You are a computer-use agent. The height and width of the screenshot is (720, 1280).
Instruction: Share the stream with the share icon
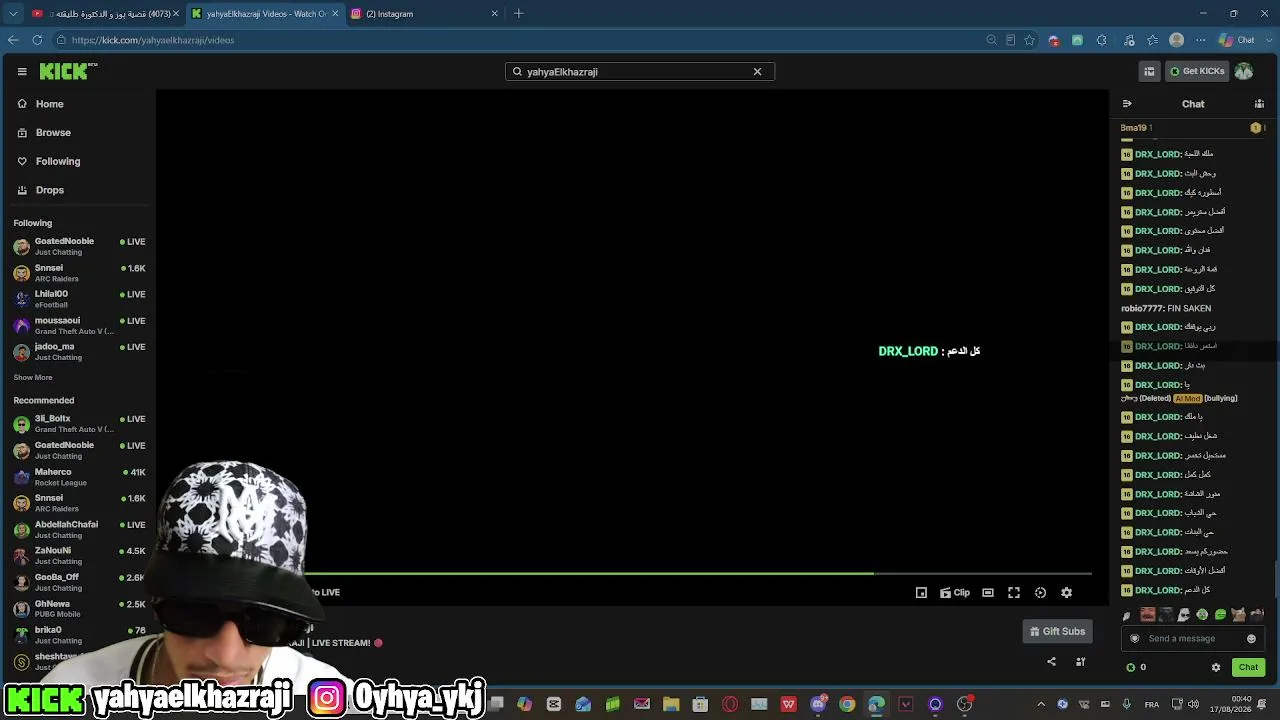pos(1051,661)
